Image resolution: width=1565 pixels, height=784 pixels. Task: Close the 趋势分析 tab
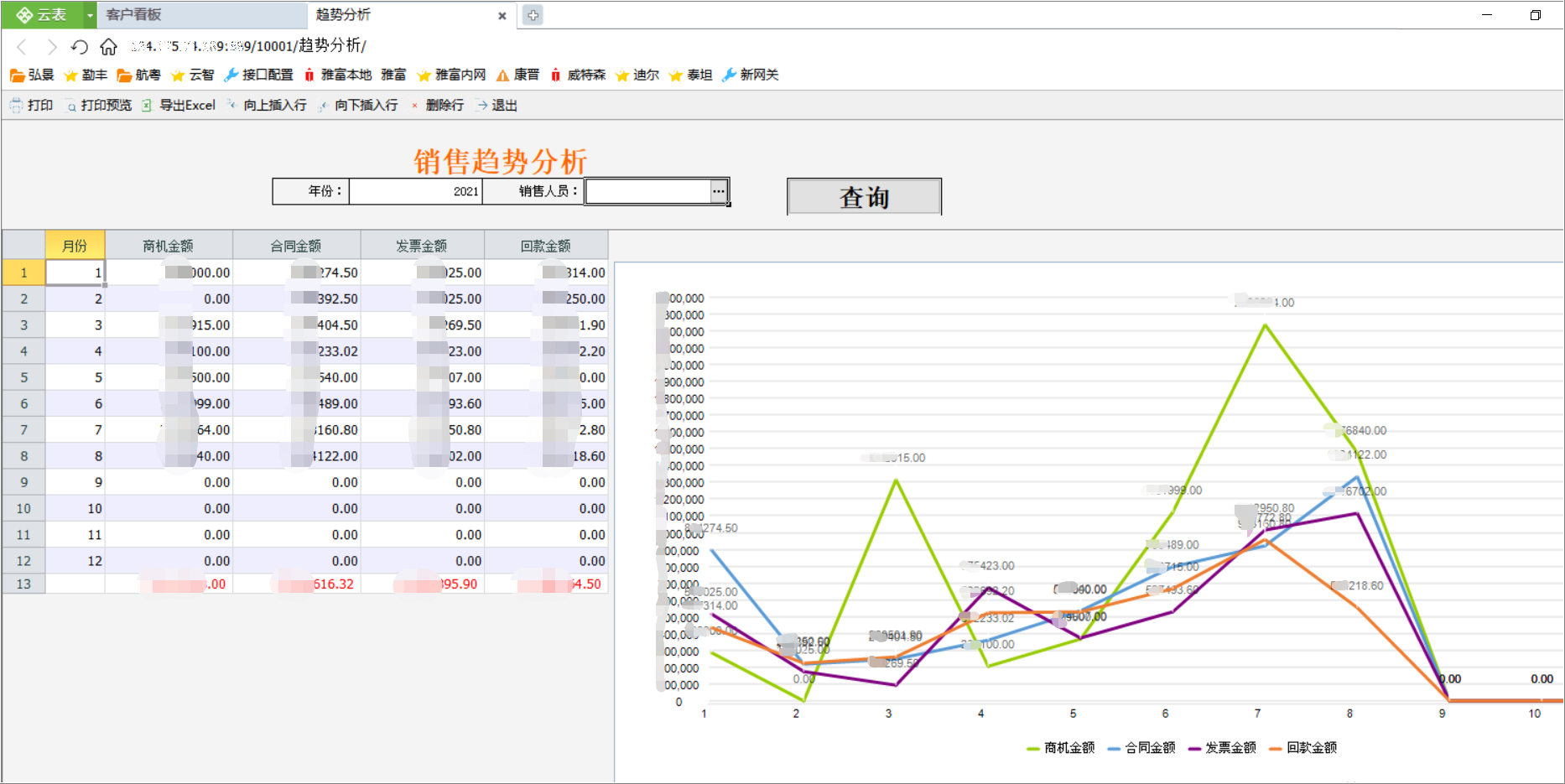point(502,16)
